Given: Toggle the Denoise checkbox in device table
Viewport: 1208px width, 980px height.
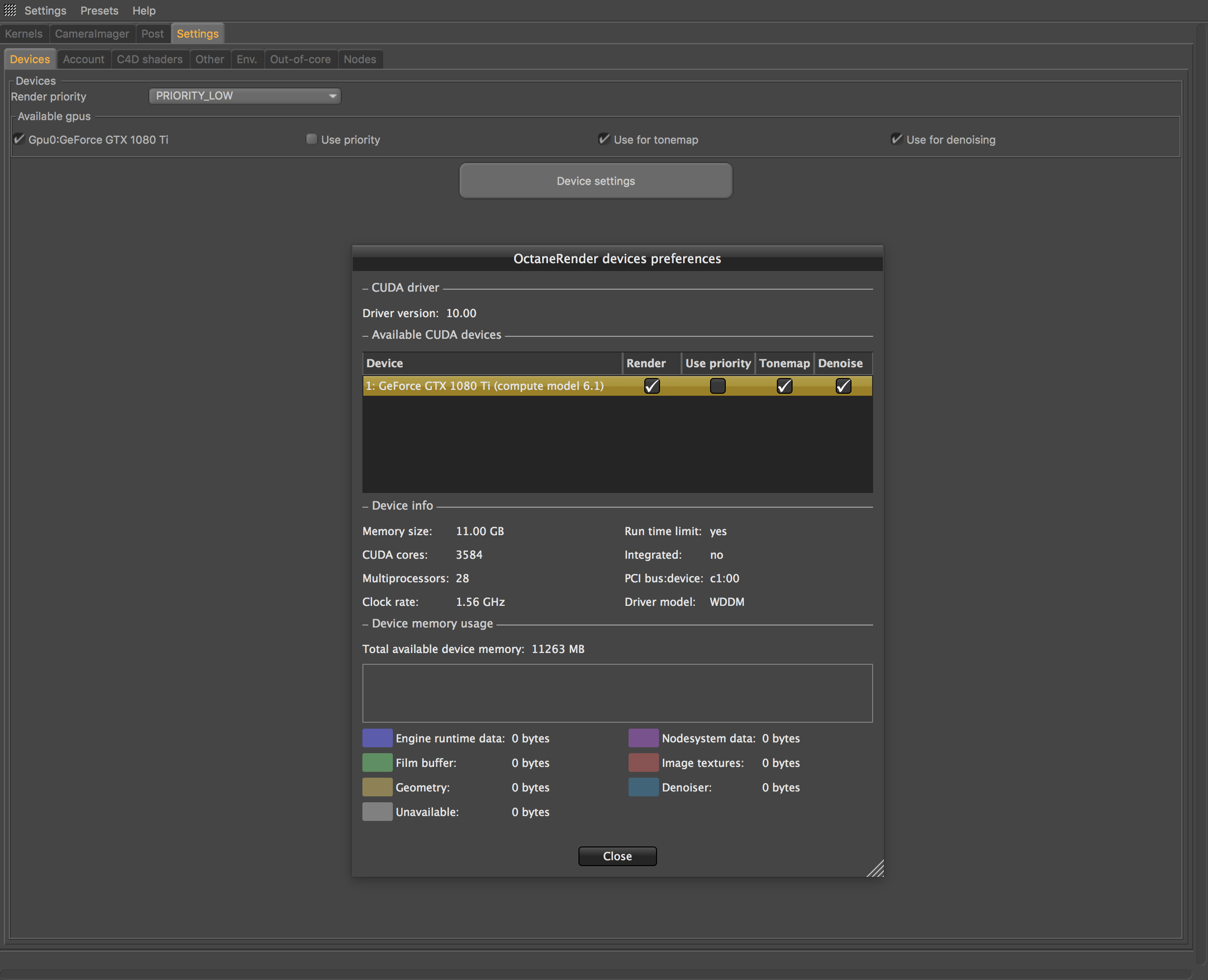Looking at the screenshot, I should click(x=843, y=385).
